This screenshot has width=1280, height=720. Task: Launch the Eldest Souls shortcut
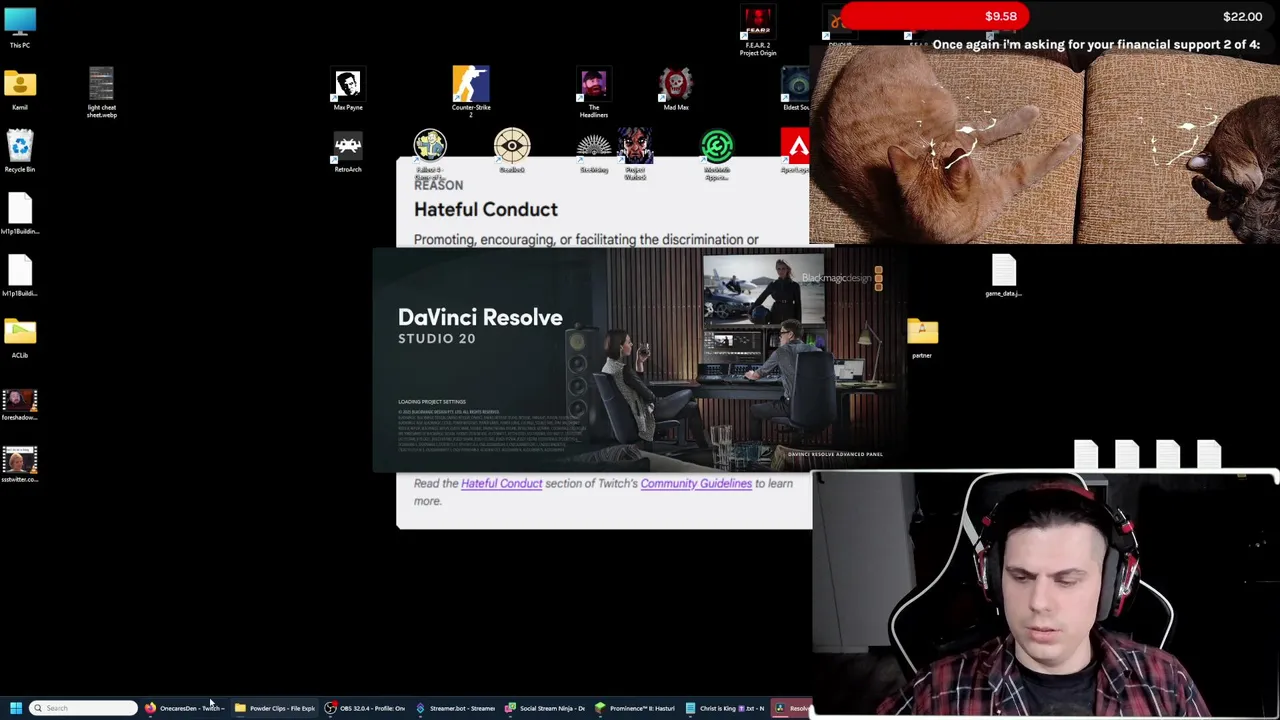796,89
